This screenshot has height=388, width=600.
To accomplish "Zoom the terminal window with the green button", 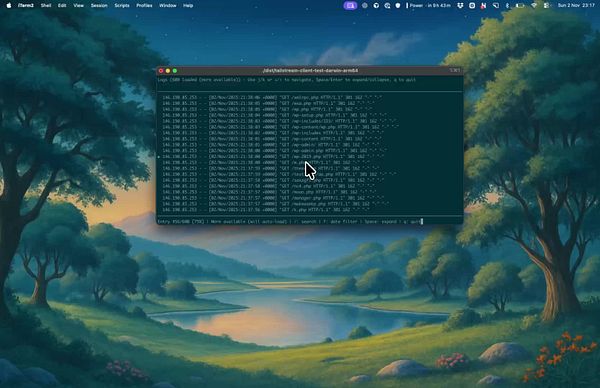I will (x=175, y=70).
